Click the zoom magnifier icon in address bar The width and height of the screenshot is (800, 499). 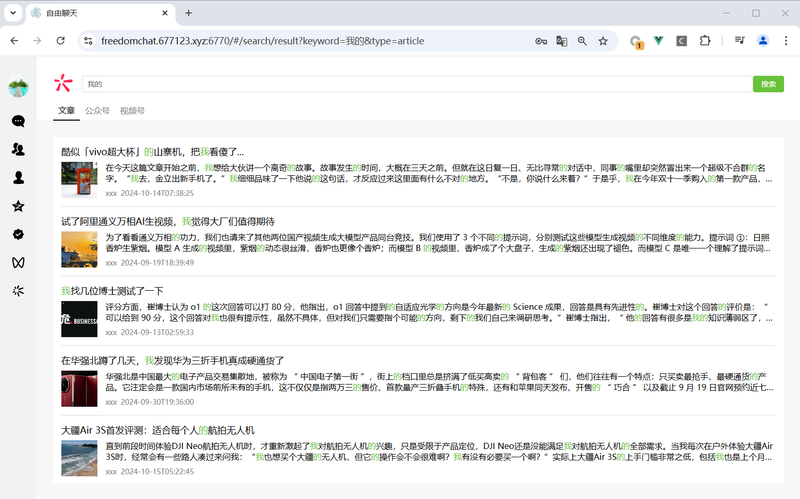(x=582, y=41)
